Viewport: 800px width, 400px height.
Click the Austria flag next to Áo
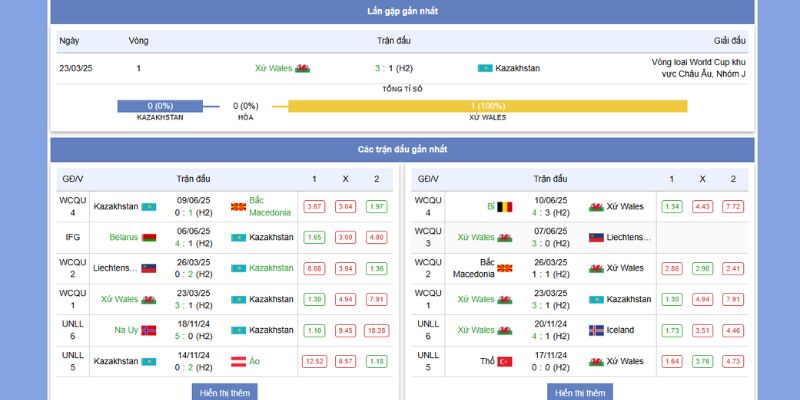tap(238, 361)
